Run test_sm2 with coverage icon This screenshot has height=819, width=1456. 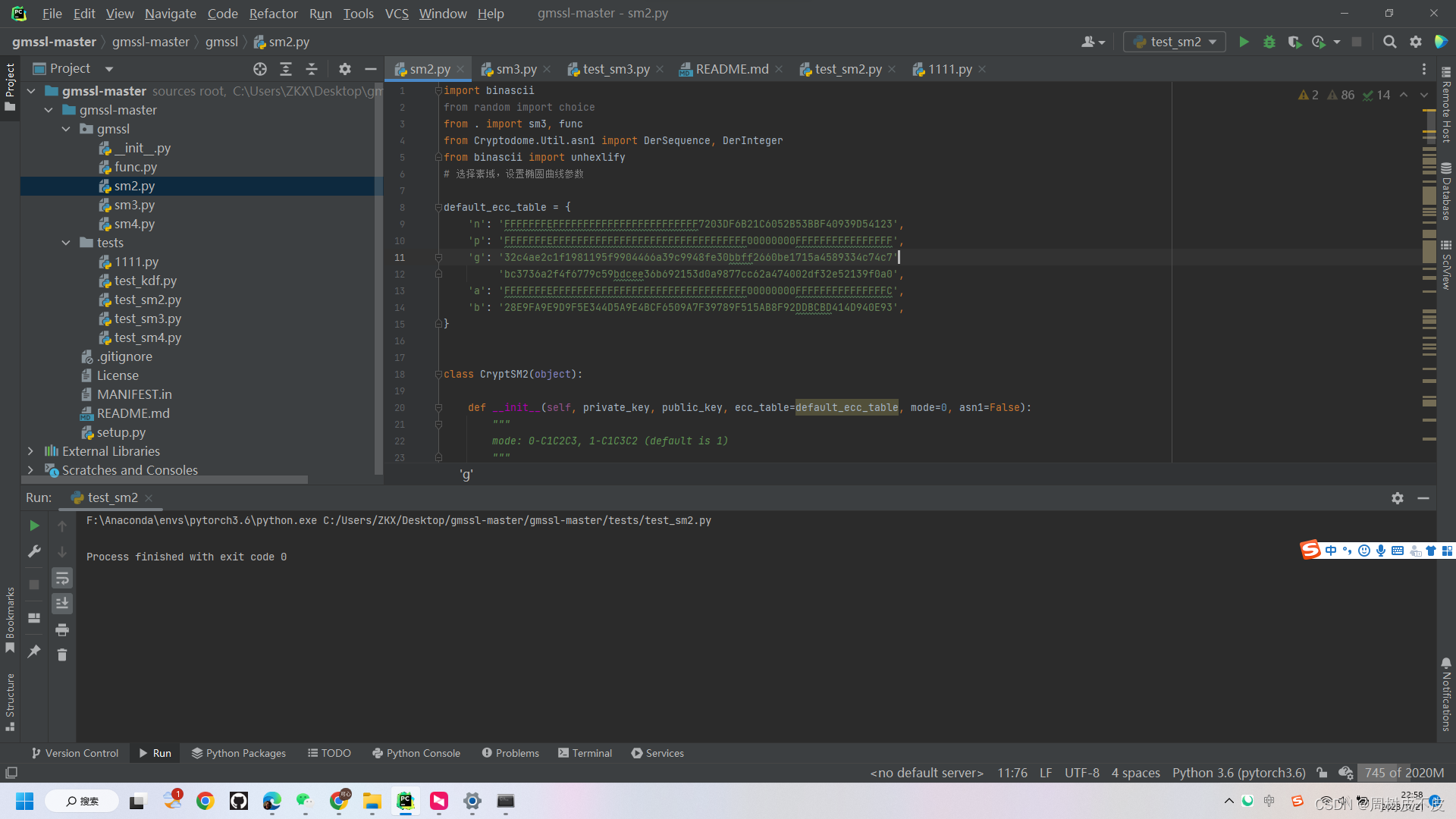(1294, 42)
